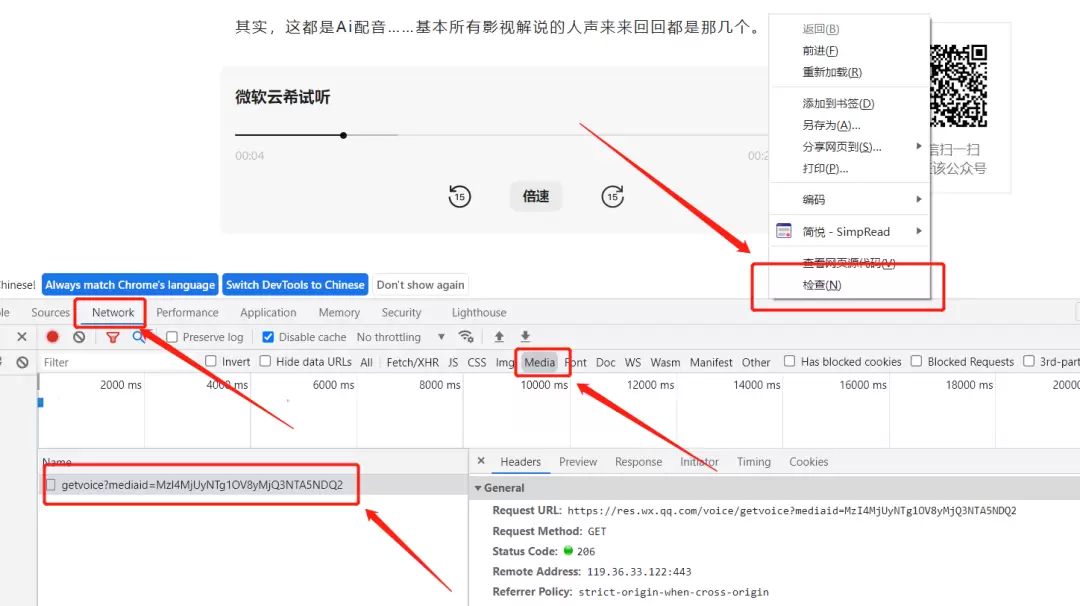Select the getvoice?mediaid request row
The image size is (1080, 606).
[x=253, y=485]
